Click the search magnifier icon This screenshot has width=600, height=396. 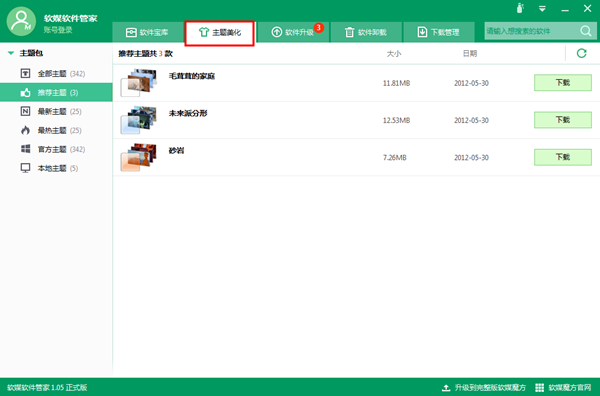point(585,31)
